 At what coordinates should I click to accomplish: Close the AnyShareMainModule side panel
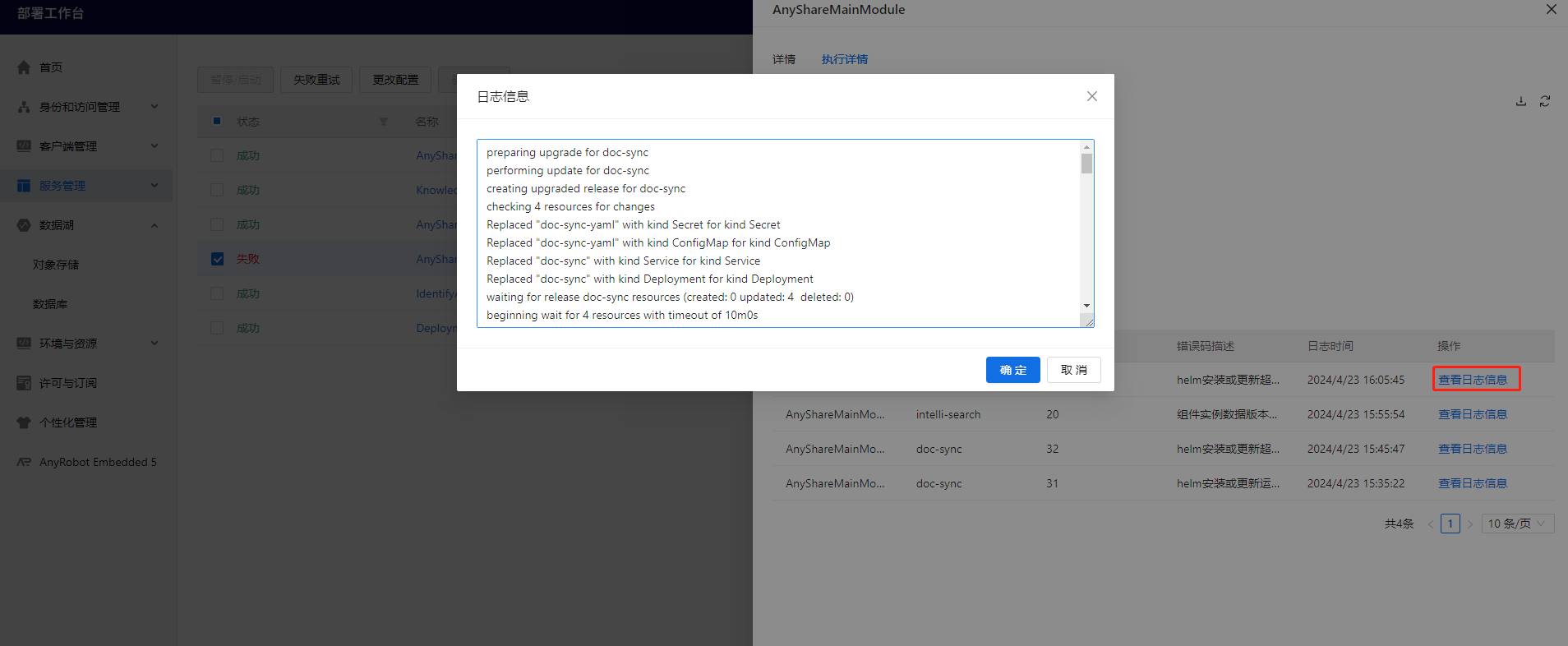tap(1552, 9)
